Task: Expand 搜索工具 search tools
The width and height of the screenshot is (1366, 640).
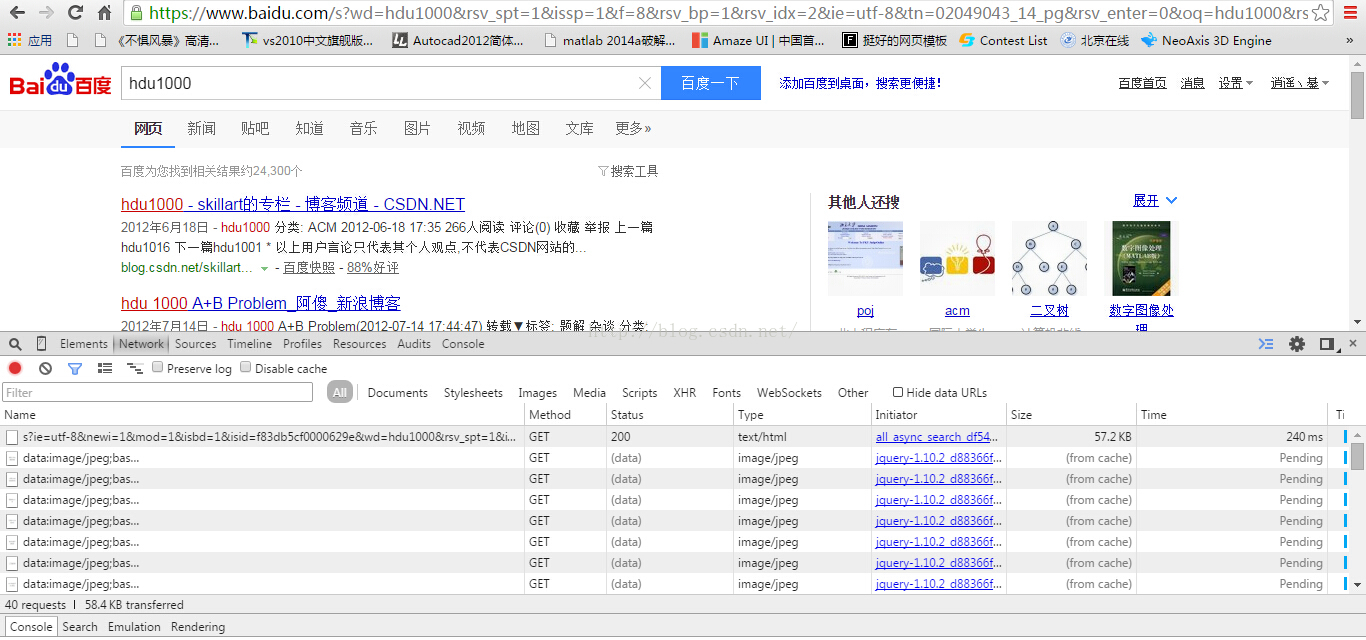Action: point(628,171)
